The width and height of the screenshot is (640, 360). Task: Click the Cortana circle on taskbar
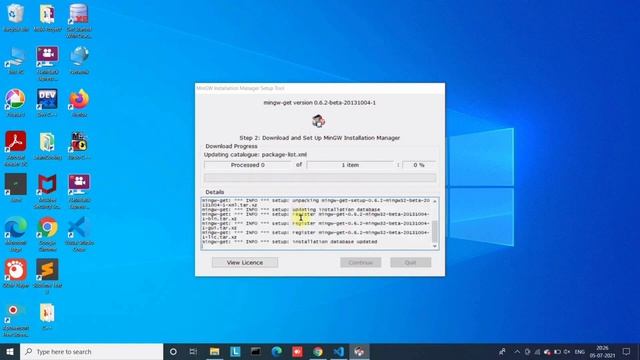pyautogui.click(x=173, y=351)
